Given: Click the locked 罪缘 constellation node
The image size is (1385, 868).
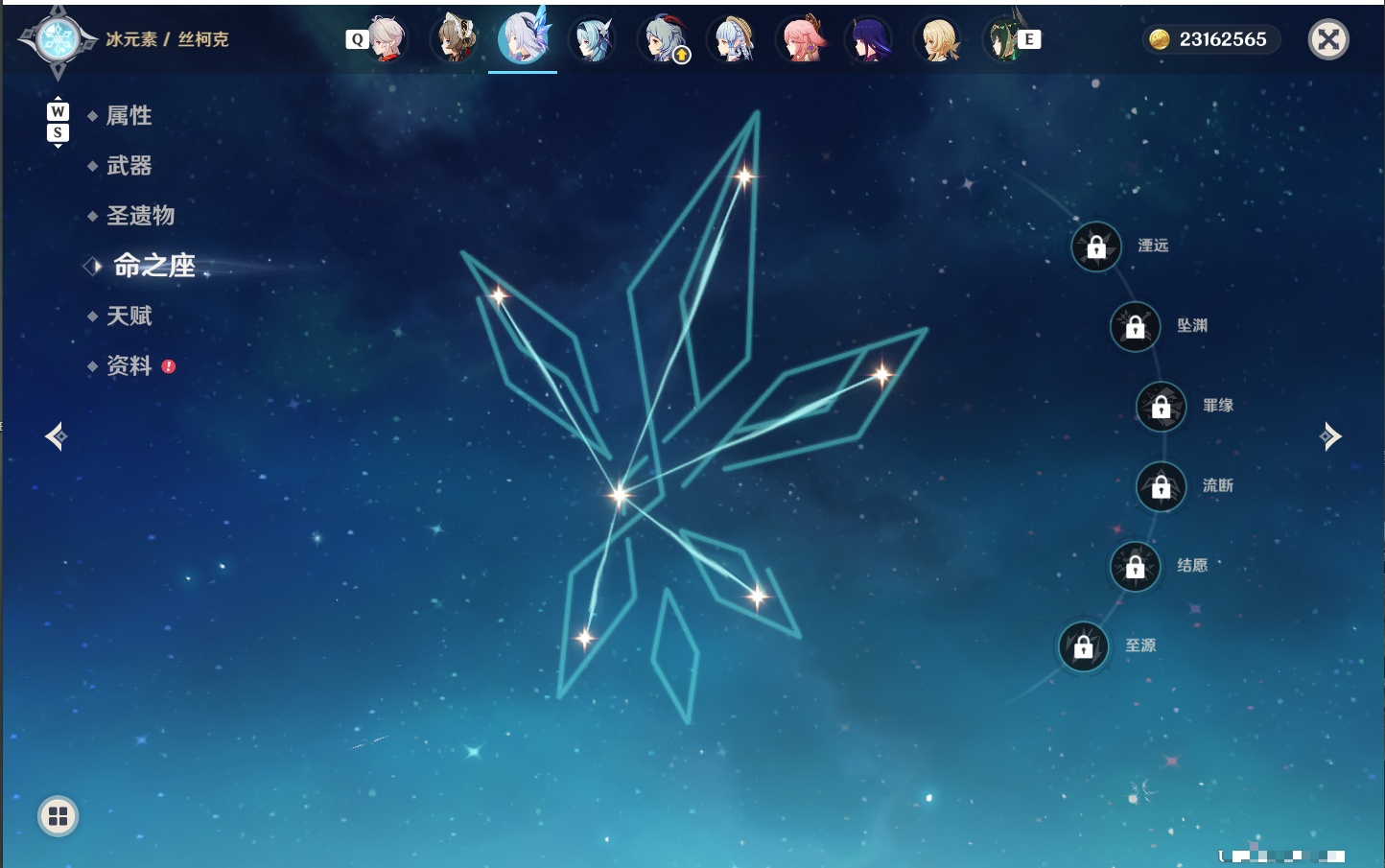Looking at the screenshot, I should click(x=1162, y=407).
